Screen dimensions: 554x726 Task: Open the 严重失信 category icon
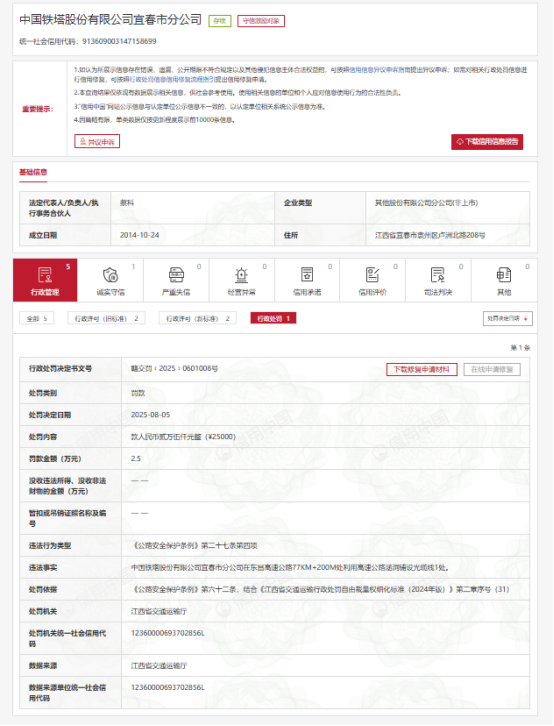click(x=176, y=275)
